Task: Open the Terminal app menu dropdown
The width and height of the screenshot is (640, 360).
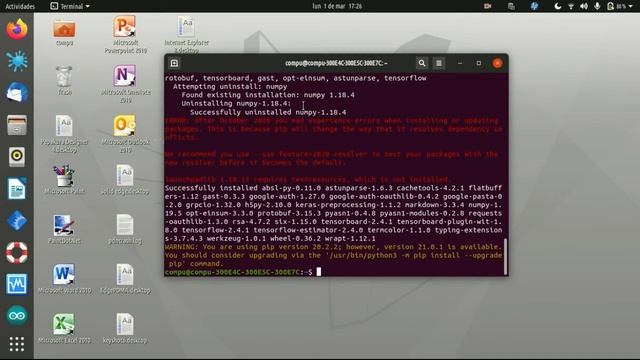Action: point(70,6)
